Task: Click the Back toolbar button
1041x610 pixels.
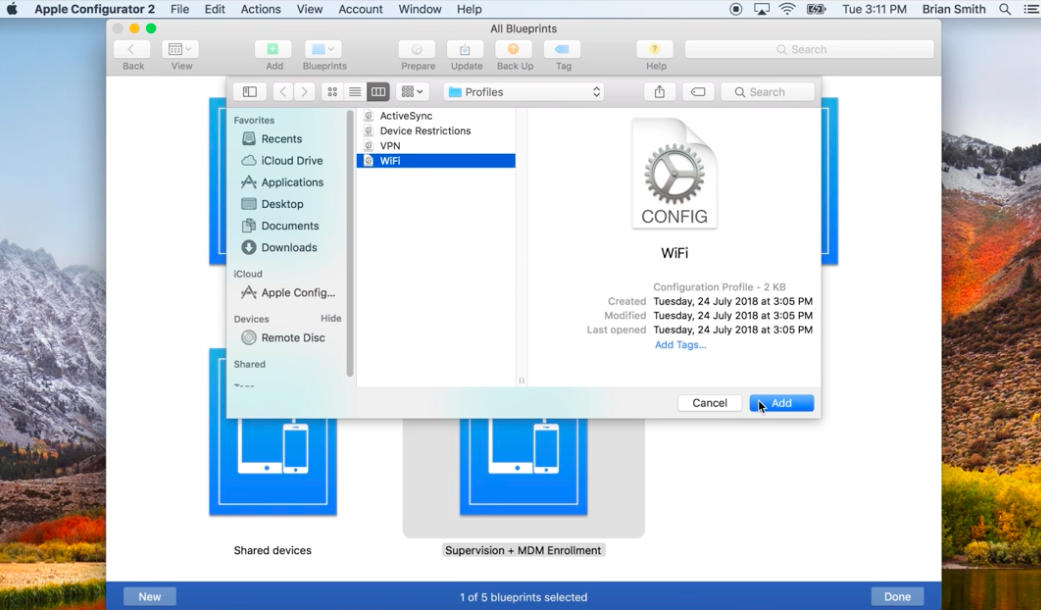Action: pos(131,49)
